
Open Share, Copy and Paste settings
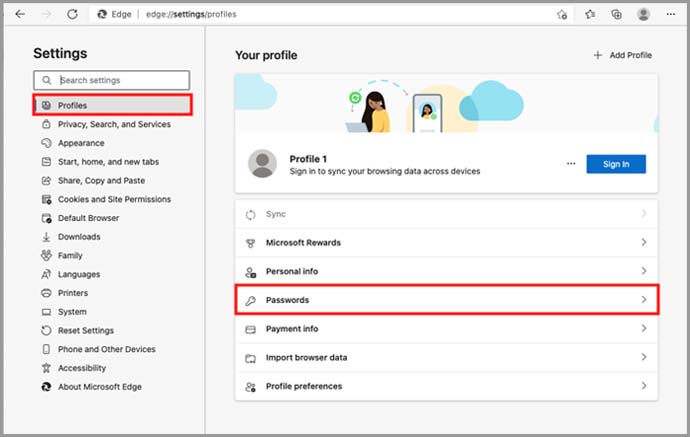click(101, 180)
